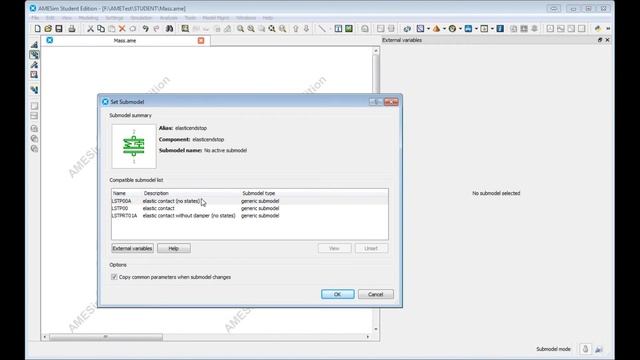The image size is (640, 360).
Task: Open dropdown arrow beside orange cone icon
Action: point(444,29)
